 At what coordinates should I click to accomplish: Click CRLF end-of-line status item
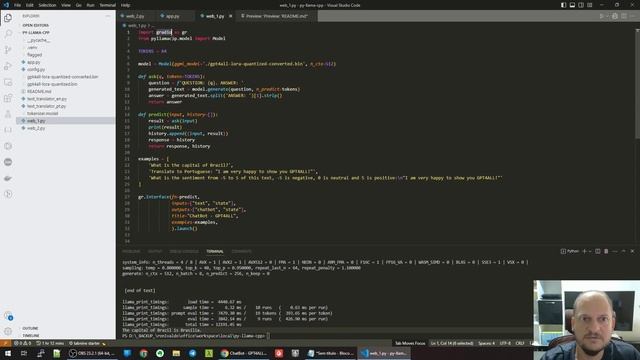tap(520, 343)
